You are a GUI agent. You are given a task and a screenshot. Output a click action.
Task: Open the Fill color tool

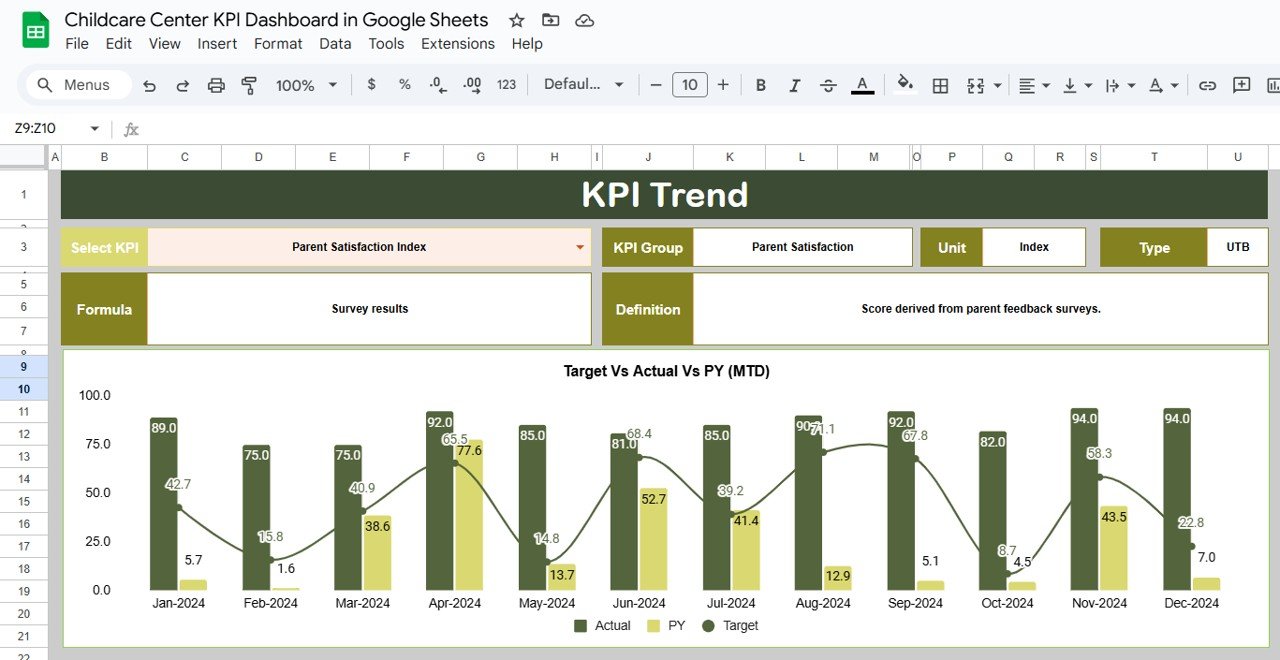click(905, 85)
